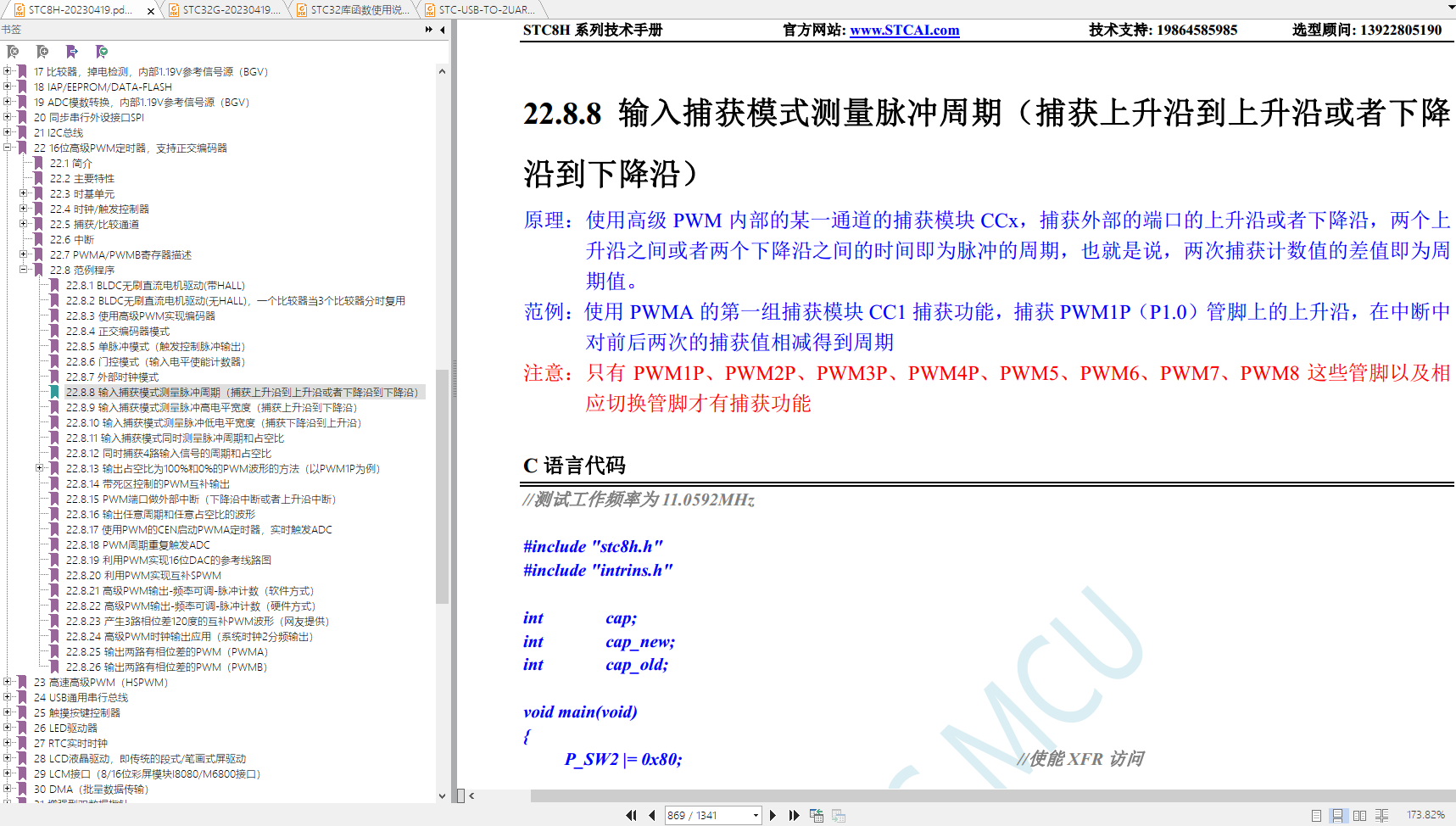Jump to last page using double-right arrow
The image size is (1456, 826).
click(x=794, y=815)
